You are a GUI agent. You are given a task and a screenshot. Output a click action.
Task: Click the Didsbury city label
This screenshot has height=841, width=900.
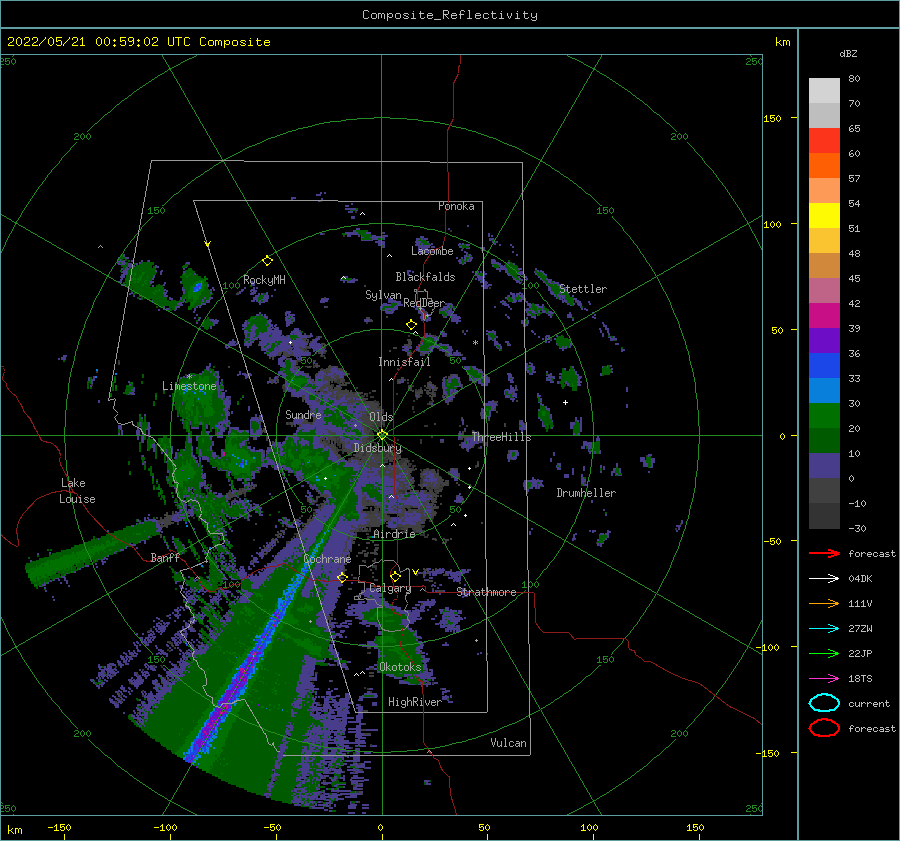click(377, 448)
